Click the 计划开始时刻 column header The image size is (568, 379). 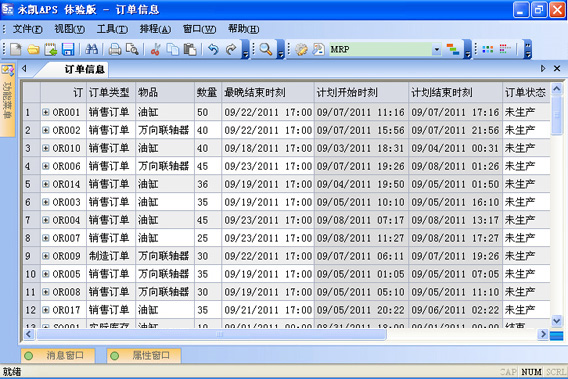(x=361, y=93)
